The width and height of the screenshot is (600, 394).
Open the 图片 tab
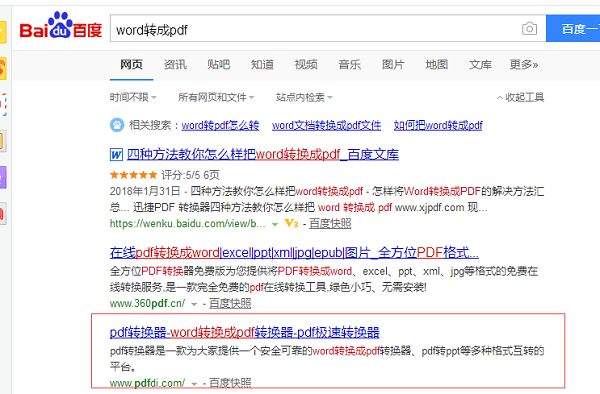click(x=393, y=65)
